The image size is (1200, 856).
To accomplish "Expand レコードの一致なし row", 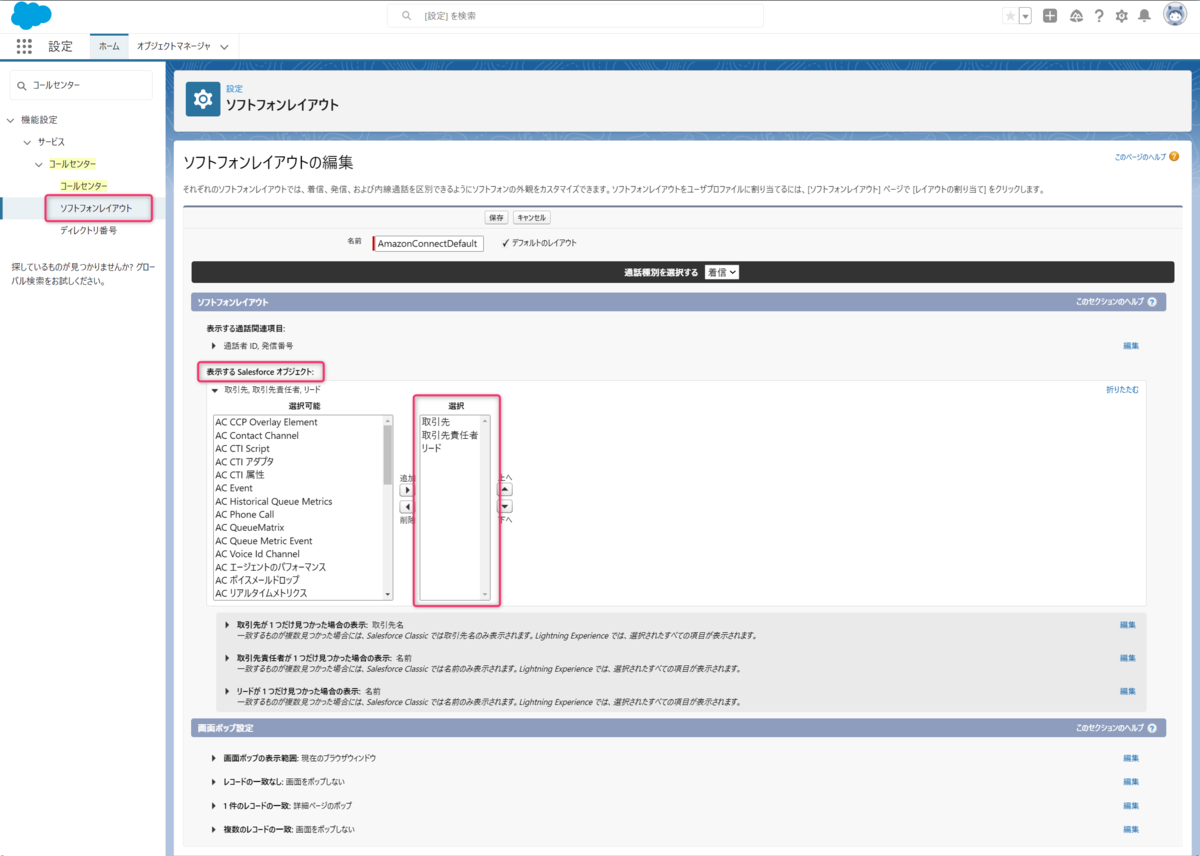I will tap(213, 781).
